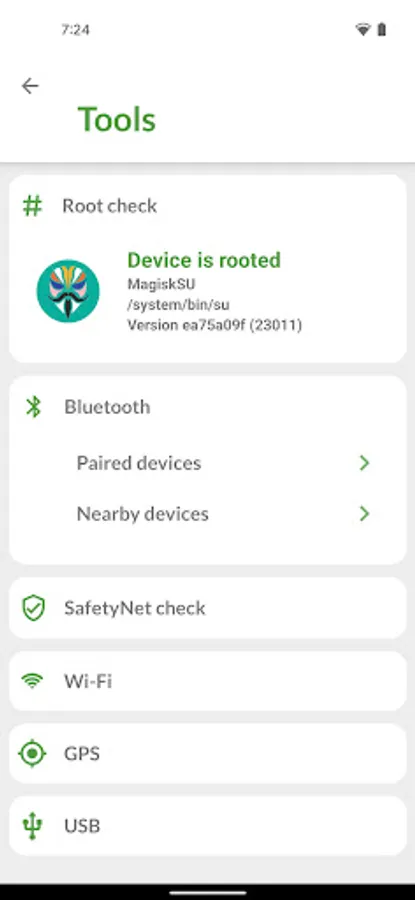Open the Wi-Fi tool card

207,681
